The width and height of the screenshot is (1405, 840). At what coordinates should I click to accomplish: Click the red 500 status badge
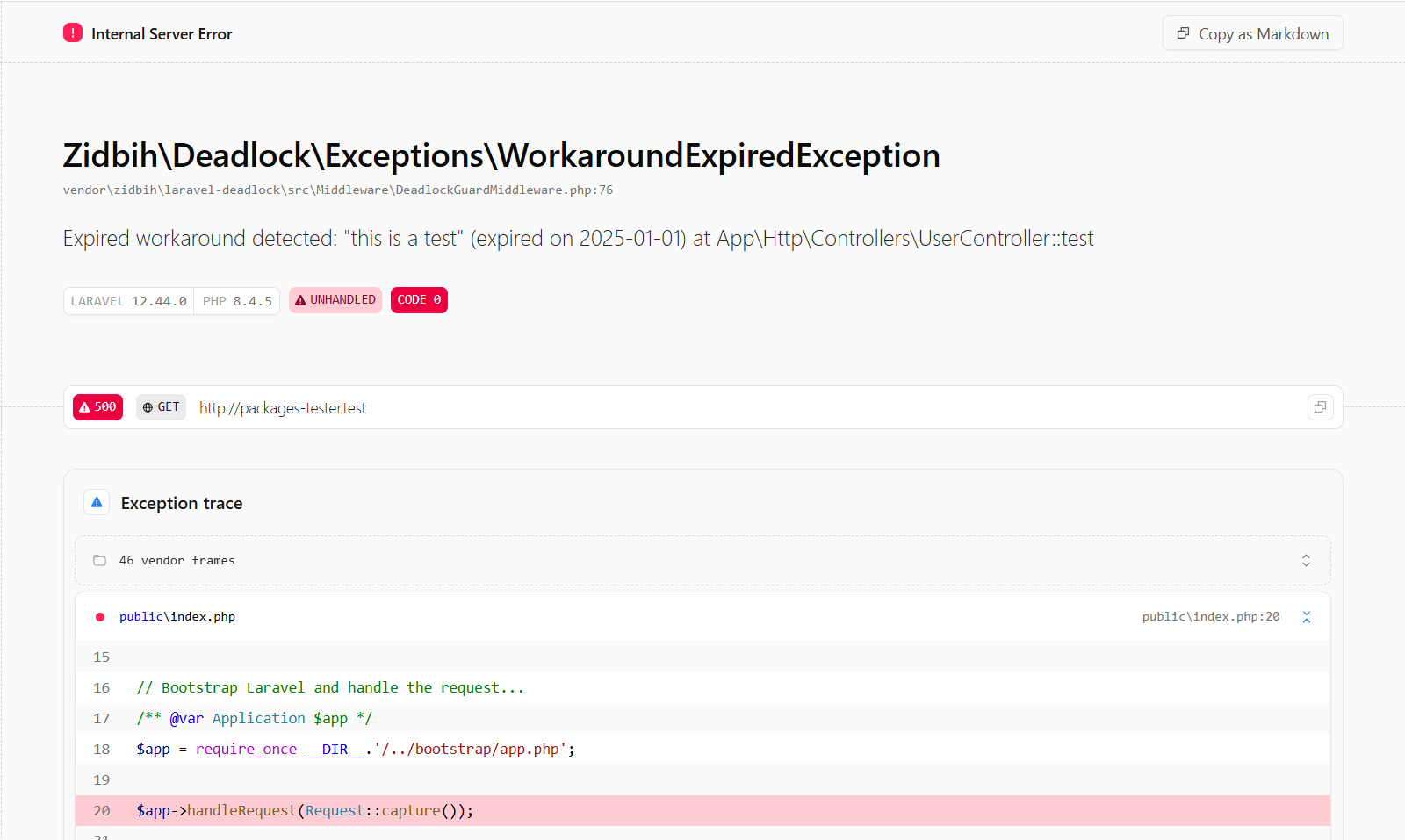(97, 406)
